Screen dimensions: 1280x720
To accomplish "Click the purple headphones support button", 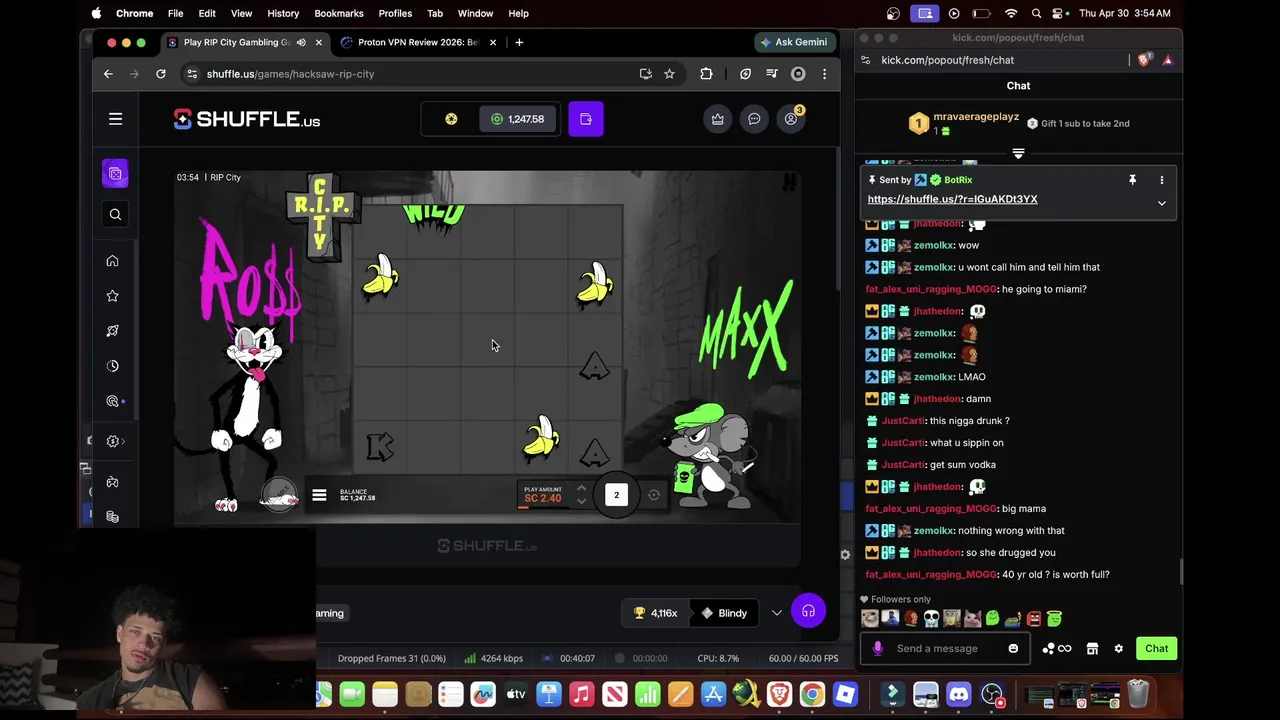I will [x=808, y=611].
